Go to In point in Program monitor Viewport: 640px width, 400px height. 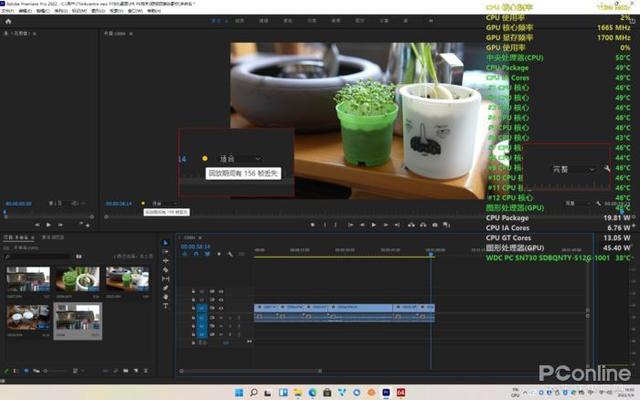(x=350, y=225)
